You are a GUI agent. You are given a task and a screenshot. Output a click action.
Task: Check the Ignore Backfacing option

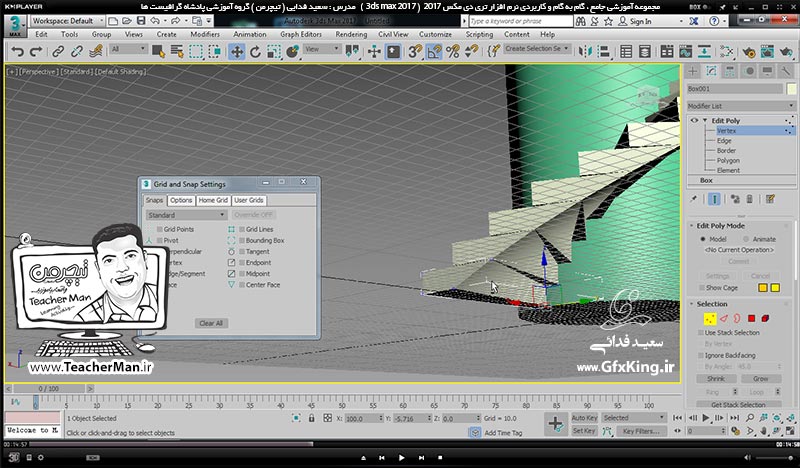coord(701,355)
